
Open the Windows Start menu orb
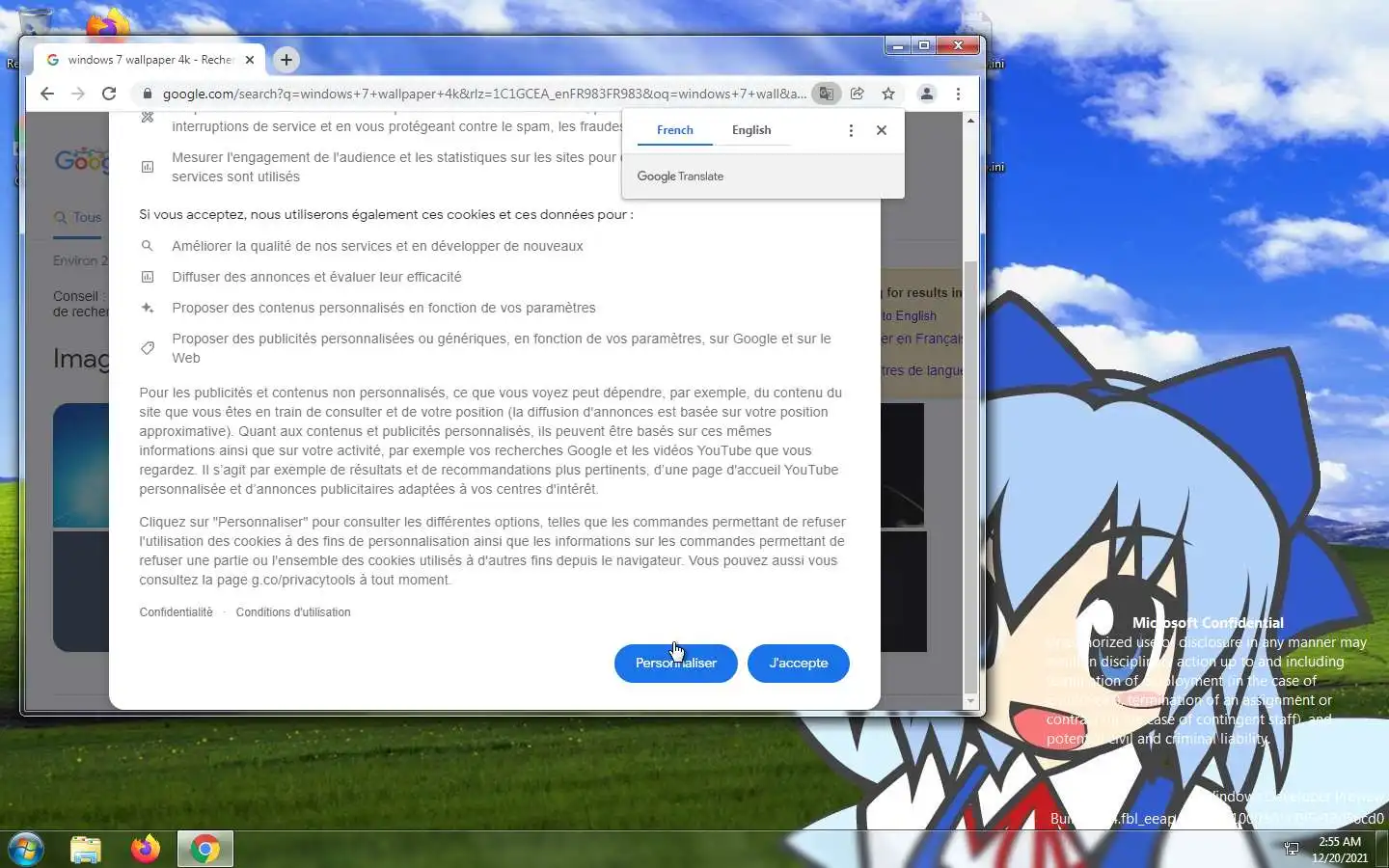click(26, 849)
